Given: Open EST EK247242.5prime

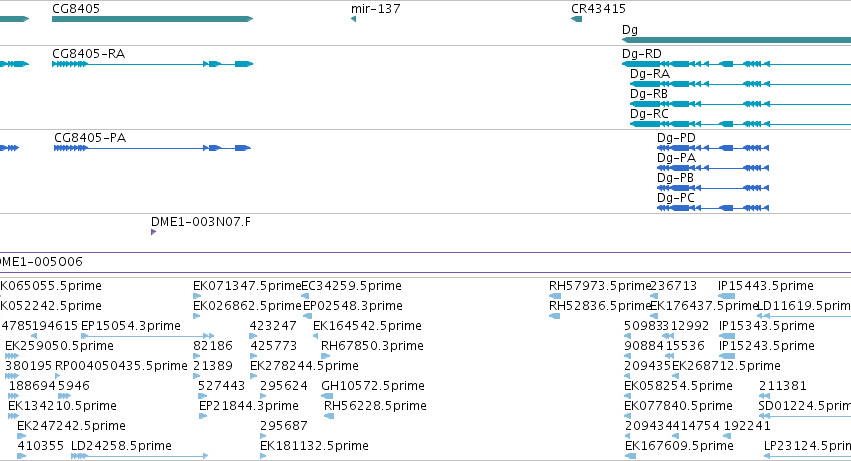Looking at the screenshot, I should click(71, 426).
